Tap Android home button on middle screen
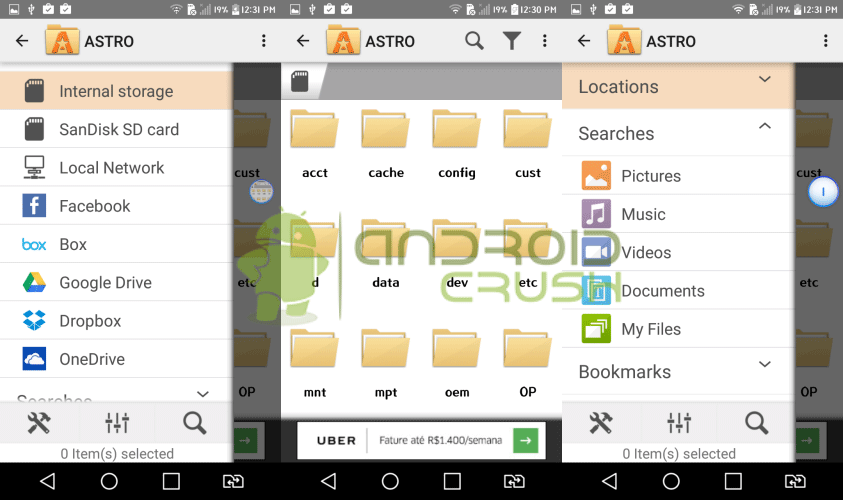 coord(390,481)
